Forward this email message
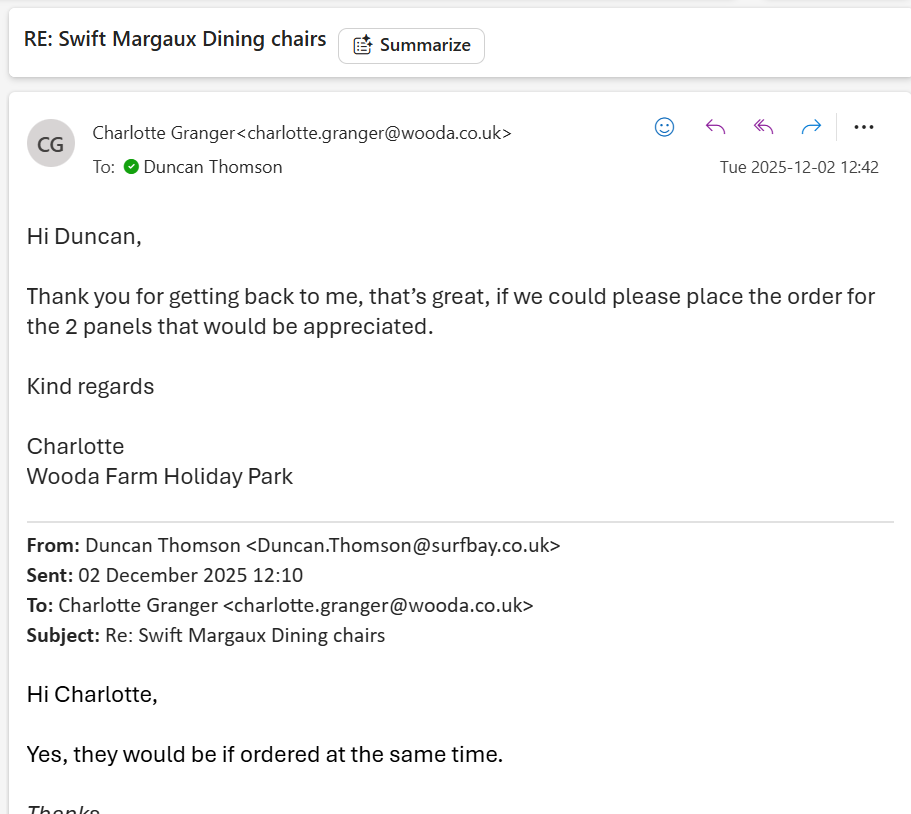This screenshot has height=814, width=911. point(811,127)
